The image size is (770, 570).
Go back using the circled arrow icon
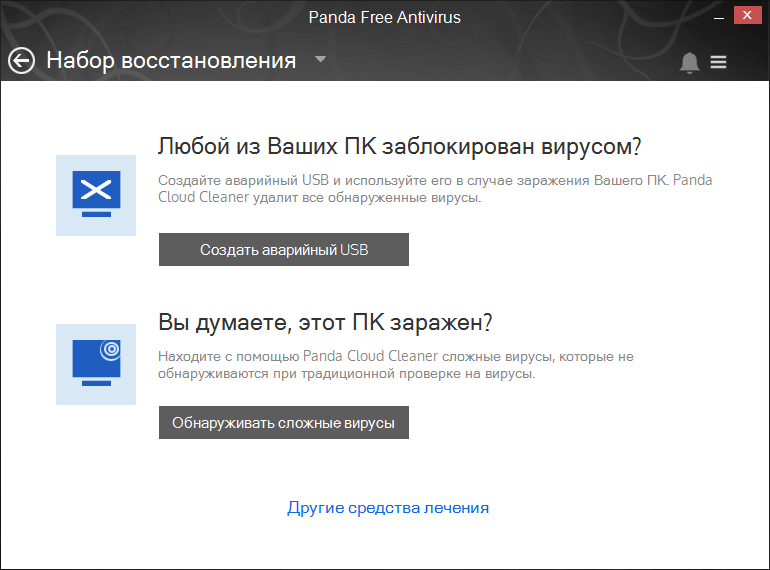tap(21, 61)
